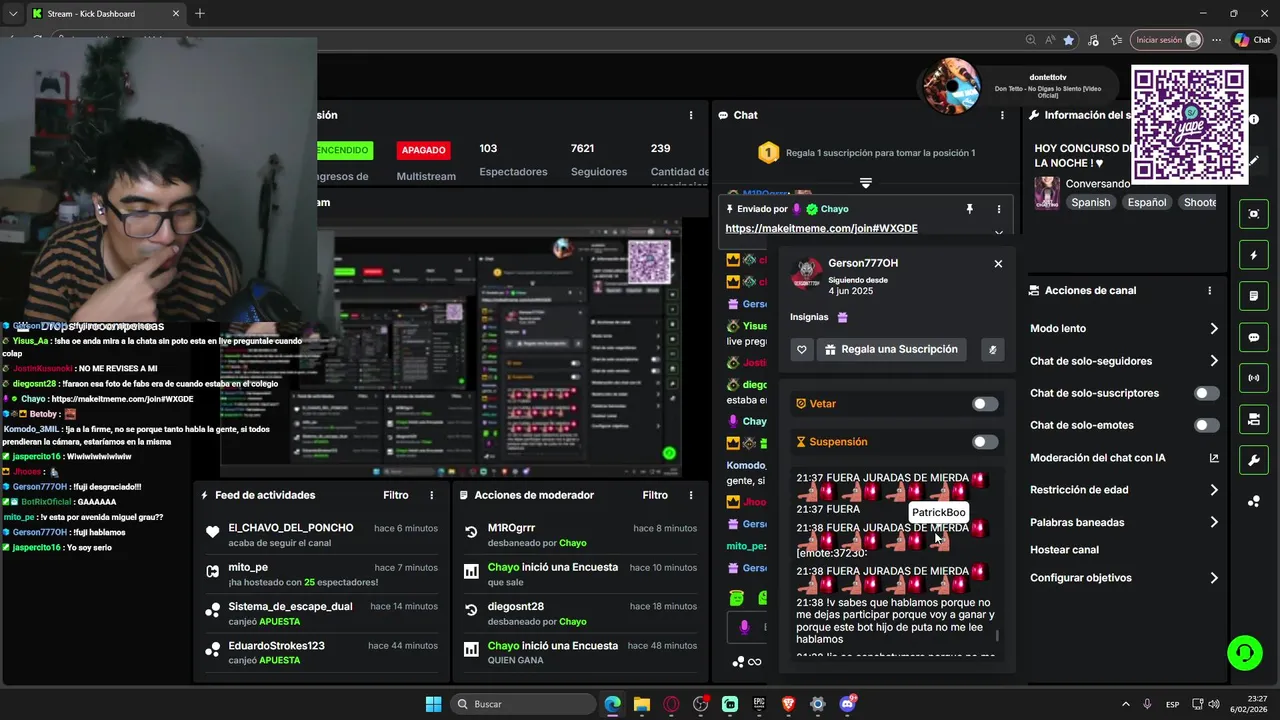The height and width of the screenshot is (720, 1280).
Task: Expand Configurar objetivos options
Action: pyautogui.click(x=1214, y=578)
